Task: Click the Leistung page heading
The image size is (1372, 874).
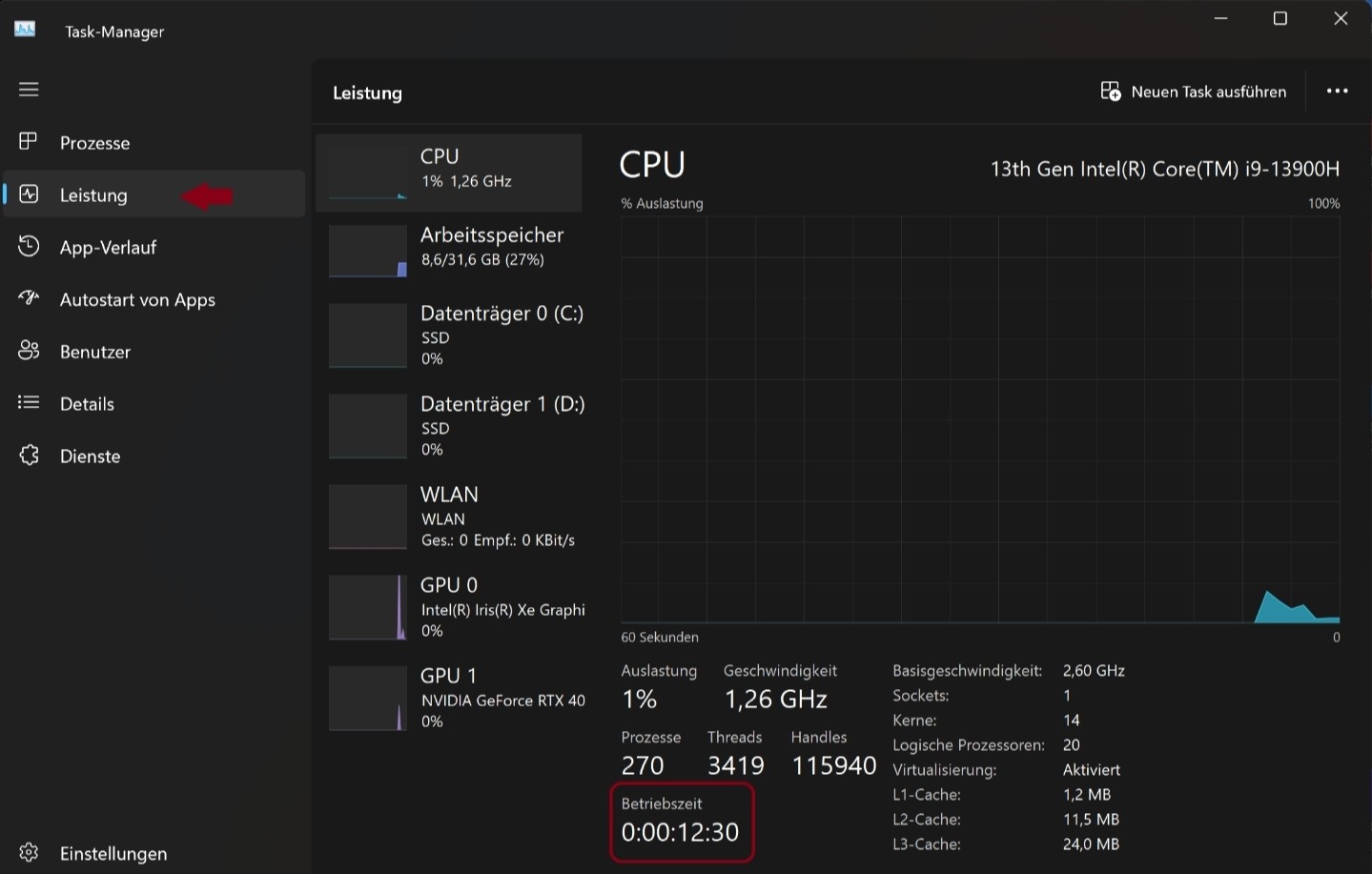Action: pos(367,93)
